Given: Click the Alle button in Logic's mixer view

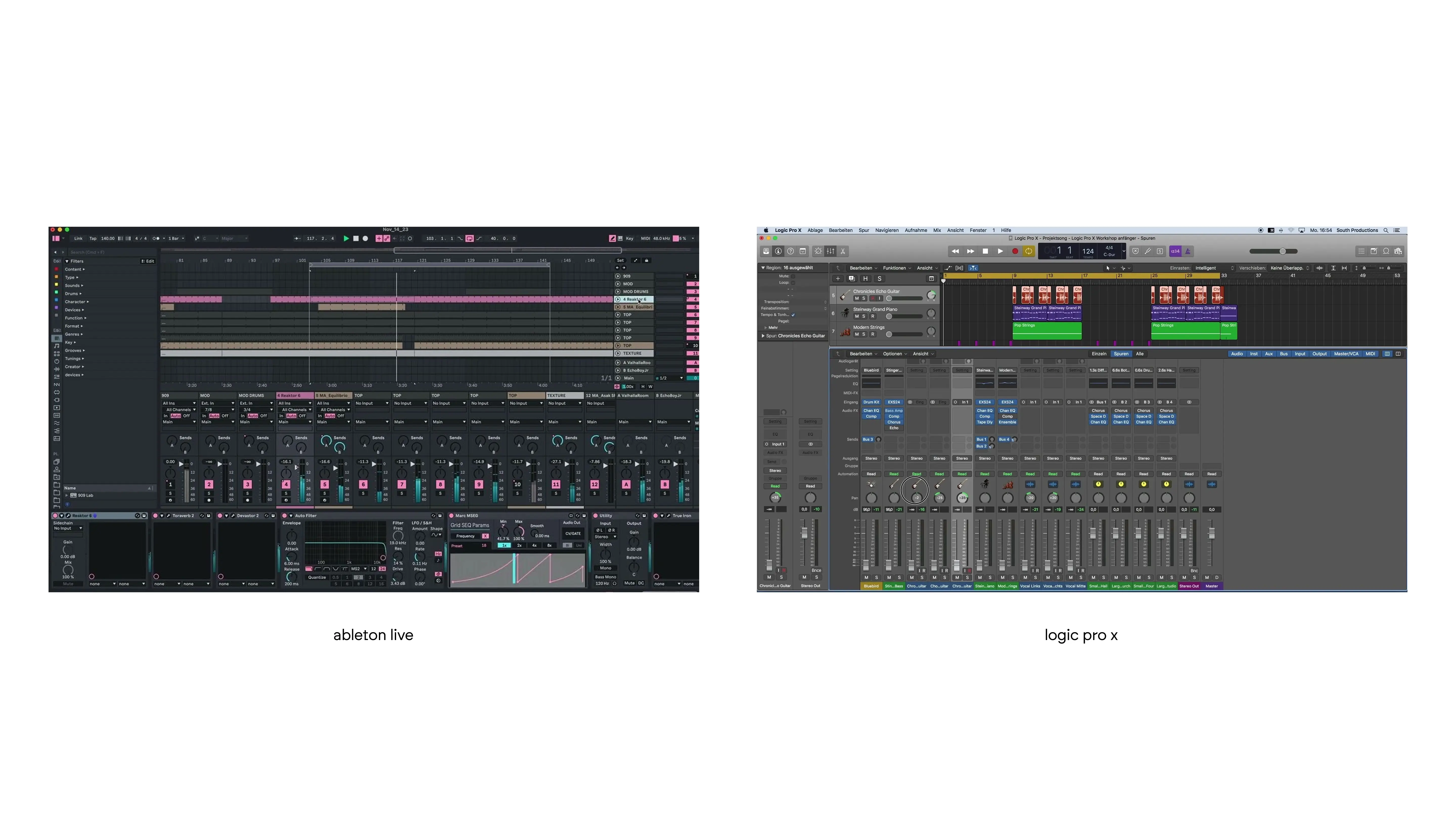Looking at the screenshot, I should (1140, 353).
